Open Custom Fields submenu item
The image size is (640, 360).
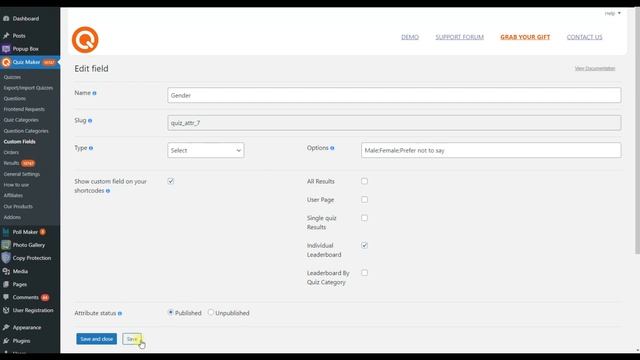click(x=20, y=142)
